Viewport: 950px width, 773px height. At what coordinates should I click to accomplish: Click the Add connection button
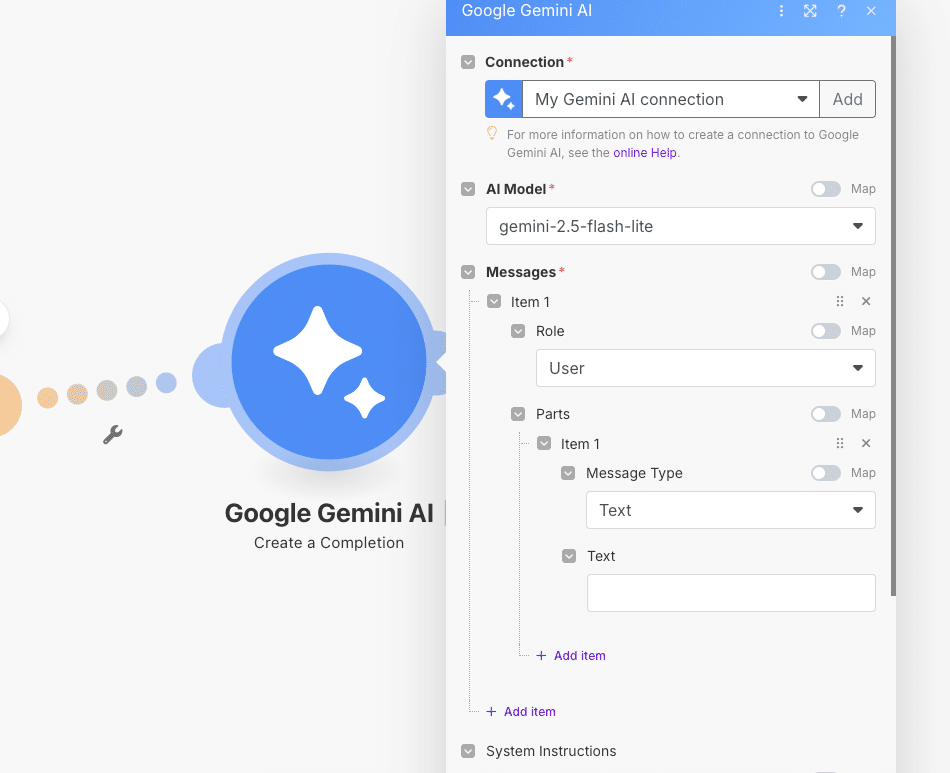coord(848,99)
